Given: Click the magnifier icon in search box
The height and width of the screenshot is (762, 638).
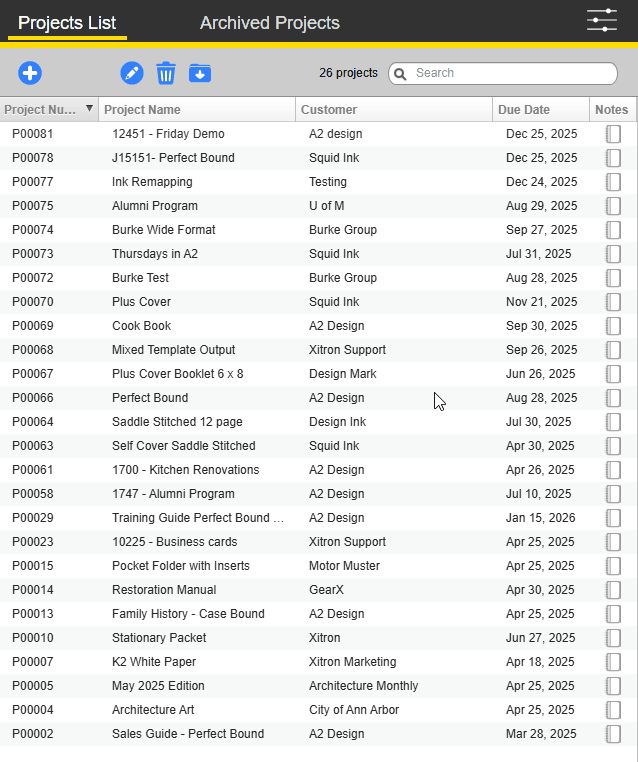Looking at the screenshot, I should [400, 74].
